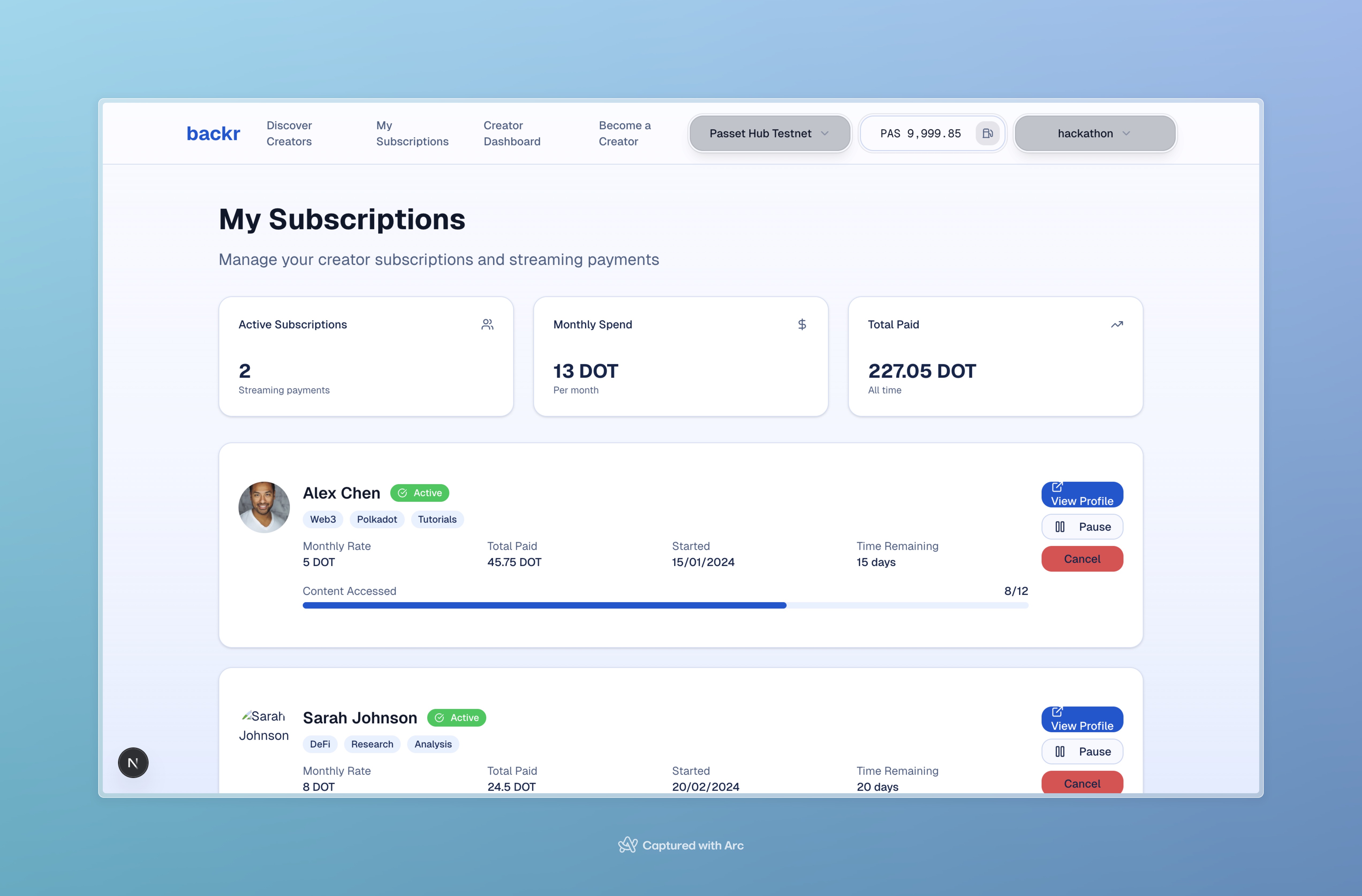Click Alex Chen's Active status badge

point(419,493)
